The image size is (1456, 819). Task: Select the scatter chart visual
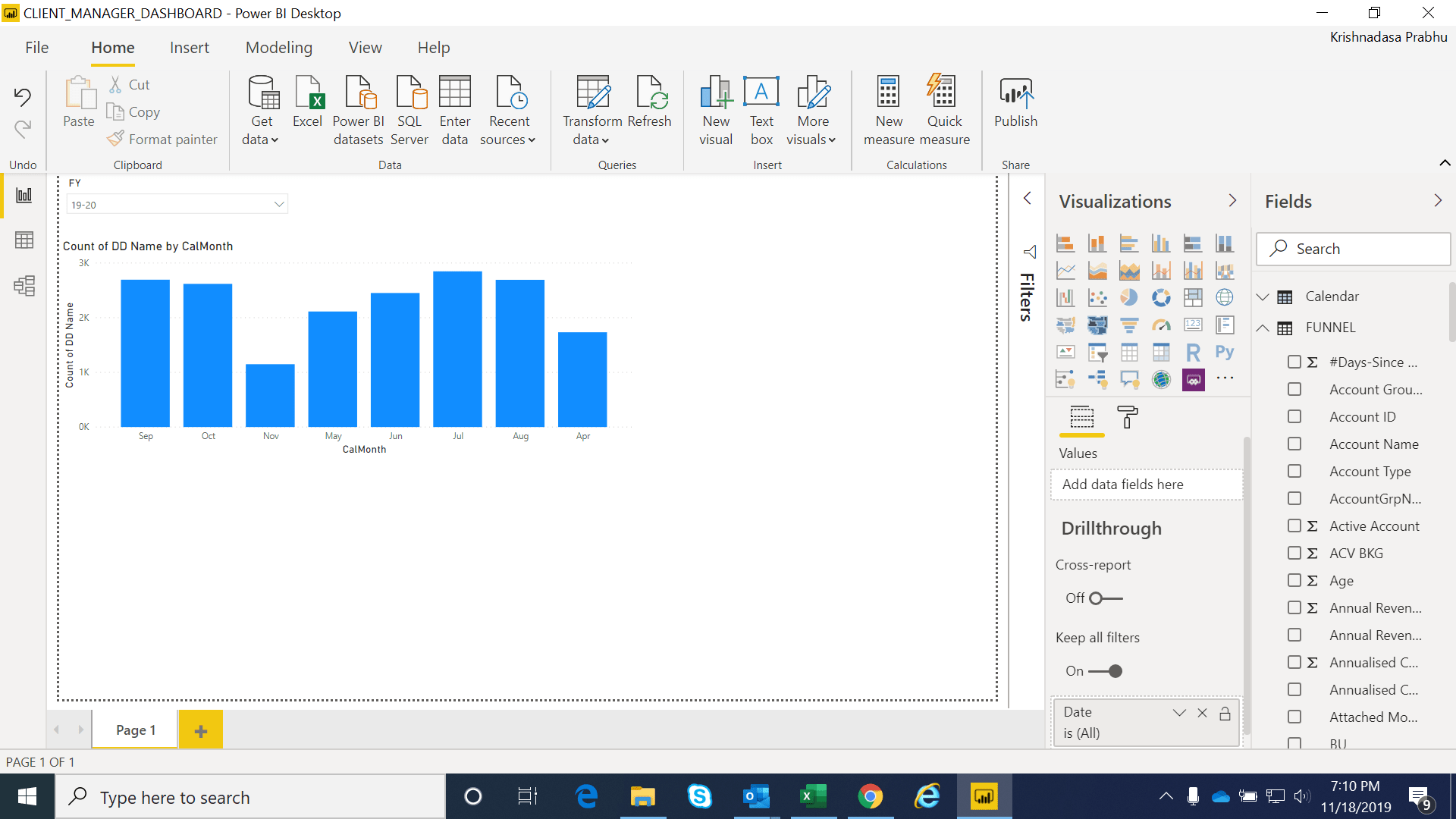pyautogui.click(x=1097, y=298)
